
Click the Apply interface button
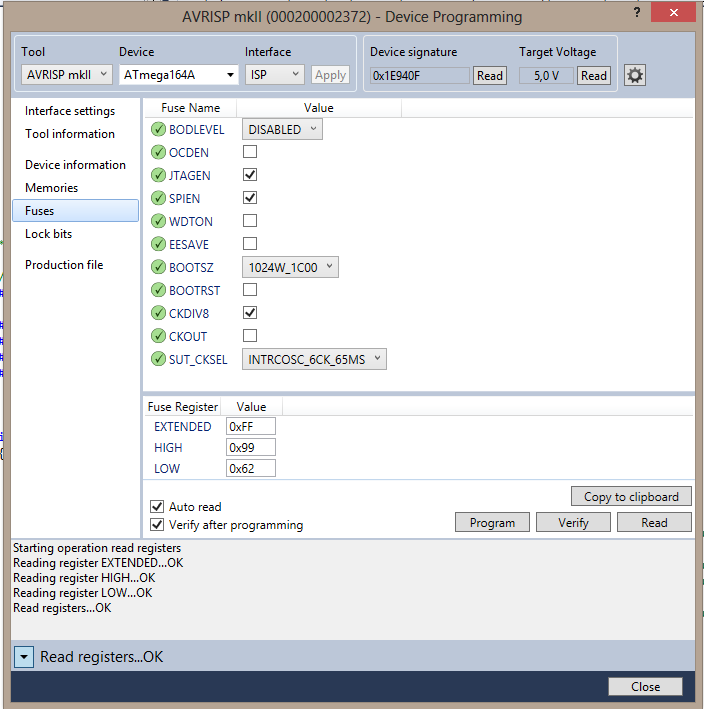tap(331, 75)
